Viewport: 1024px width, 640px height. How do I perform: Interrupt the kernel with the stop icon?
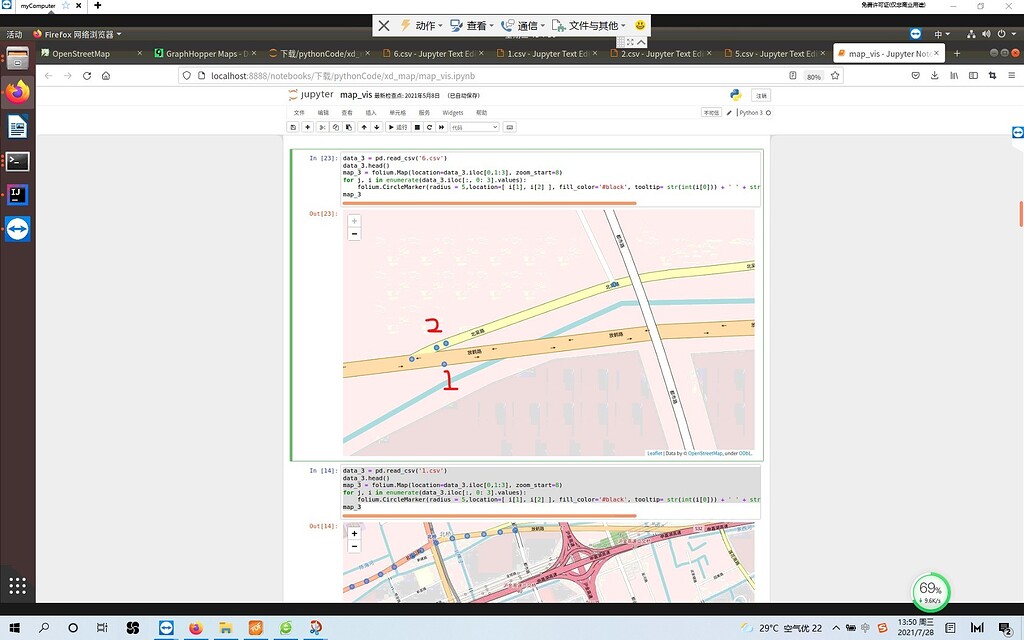coord(417,127)
